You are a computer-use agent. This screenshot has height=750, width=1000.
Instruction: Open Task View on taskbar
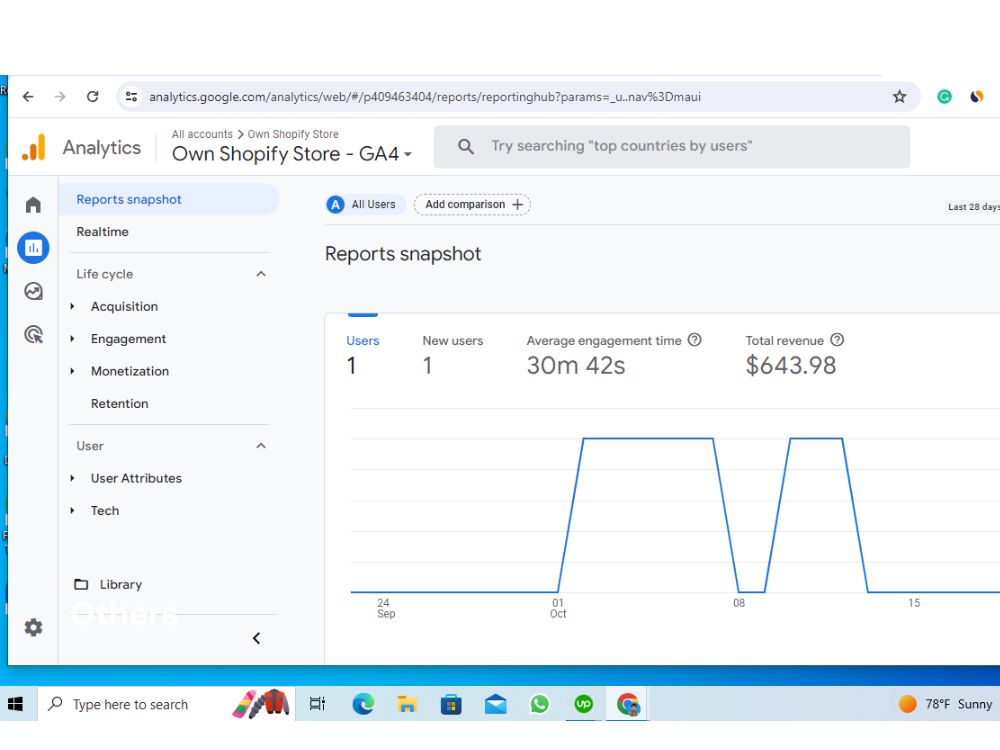(x=317, y=704)
